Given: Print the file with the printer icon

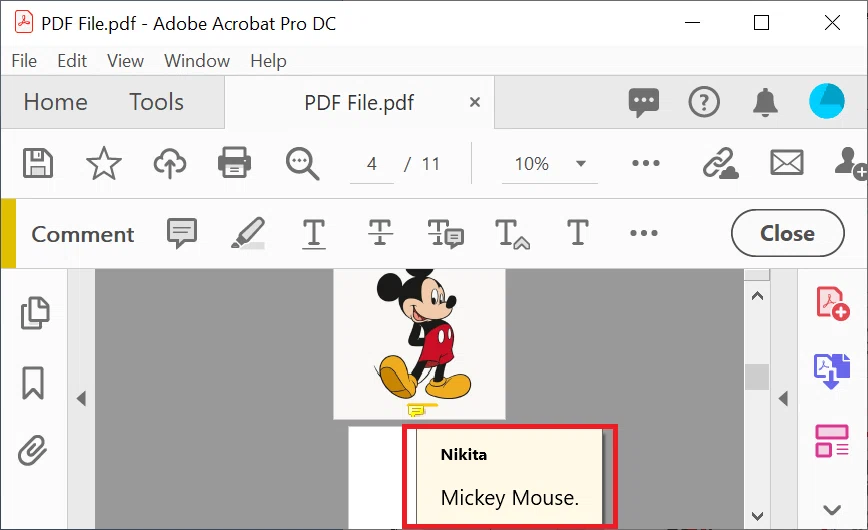Looking at the screenshot, I should (x=235, y=163).
